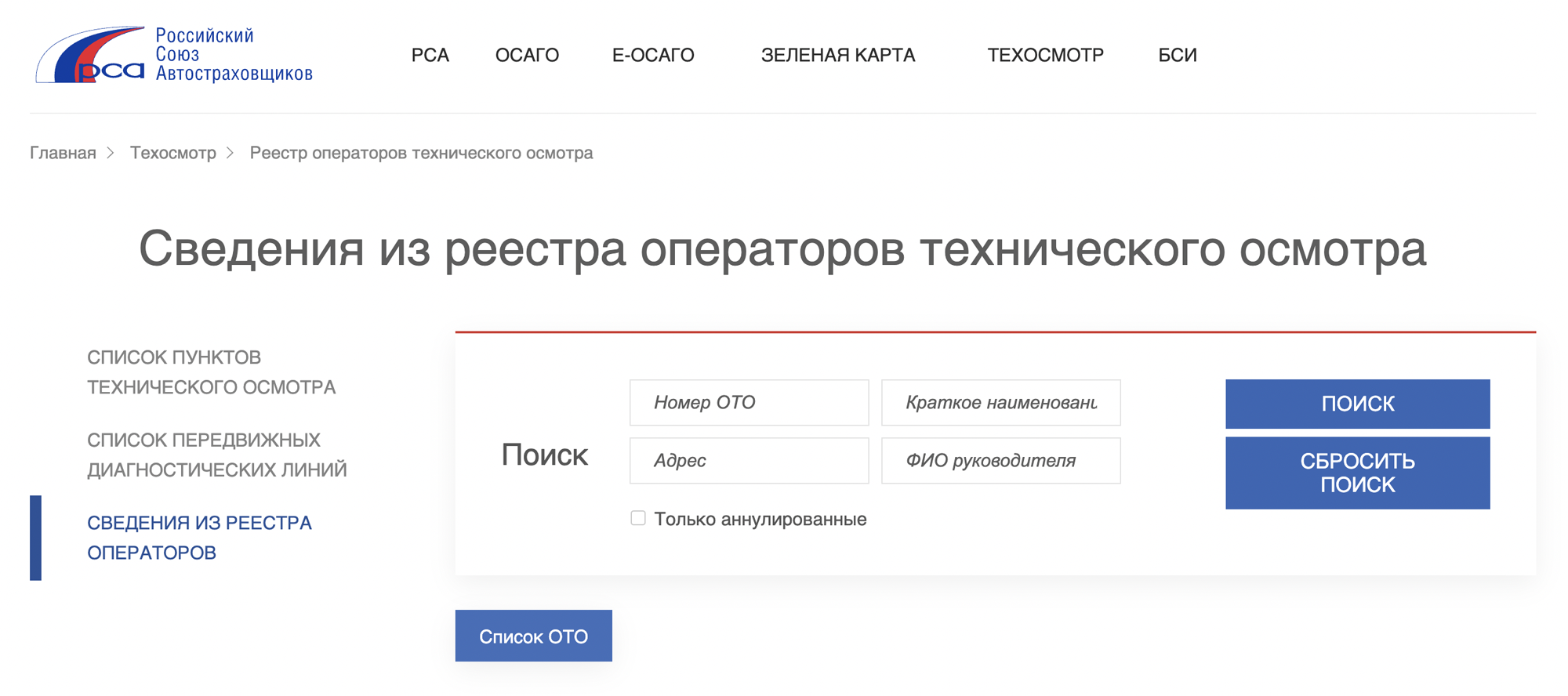Open the РСА menu item
Viewport: 1568px width, 696px height.
(x=430, y=55)
